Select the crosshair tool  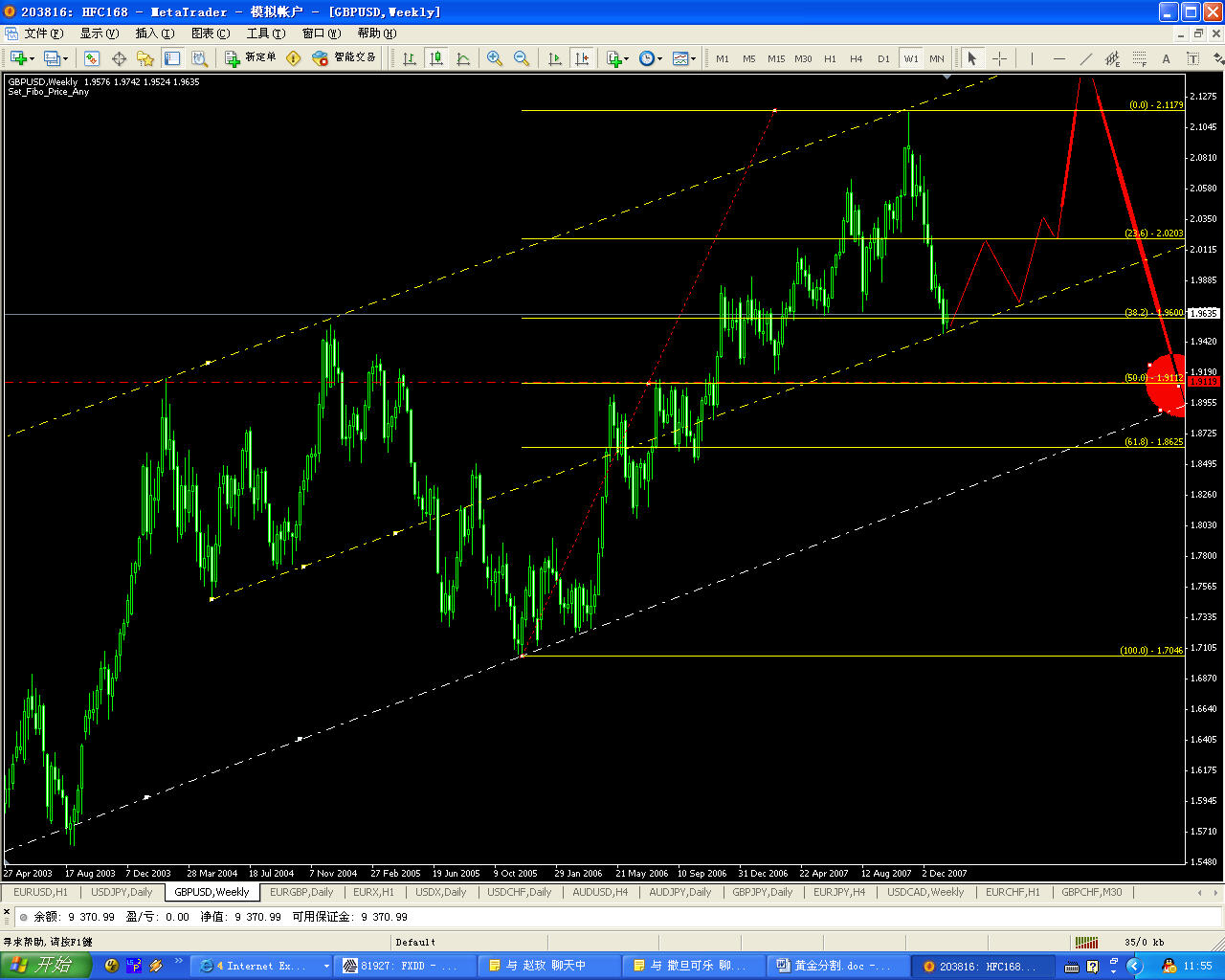click(999, 58)
